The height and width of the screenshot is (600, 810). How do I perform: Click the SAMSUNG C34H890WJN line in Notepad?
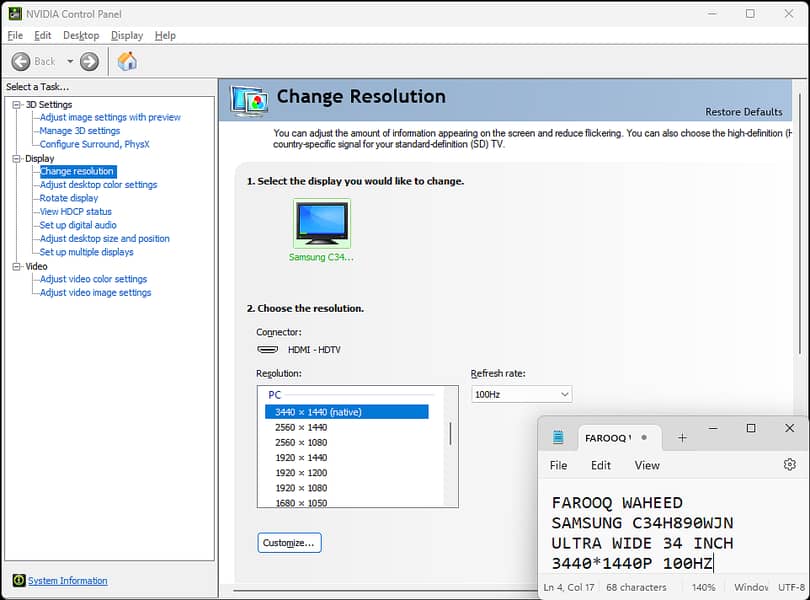[642, 523]
